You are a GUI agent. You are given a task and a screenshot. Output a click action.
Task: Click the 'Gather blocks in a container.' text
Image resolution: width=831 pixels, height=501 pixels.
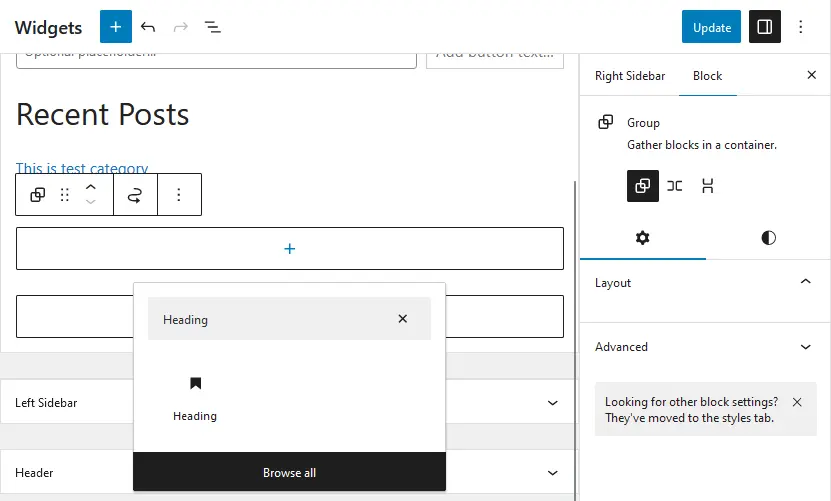tap(702, 145)
